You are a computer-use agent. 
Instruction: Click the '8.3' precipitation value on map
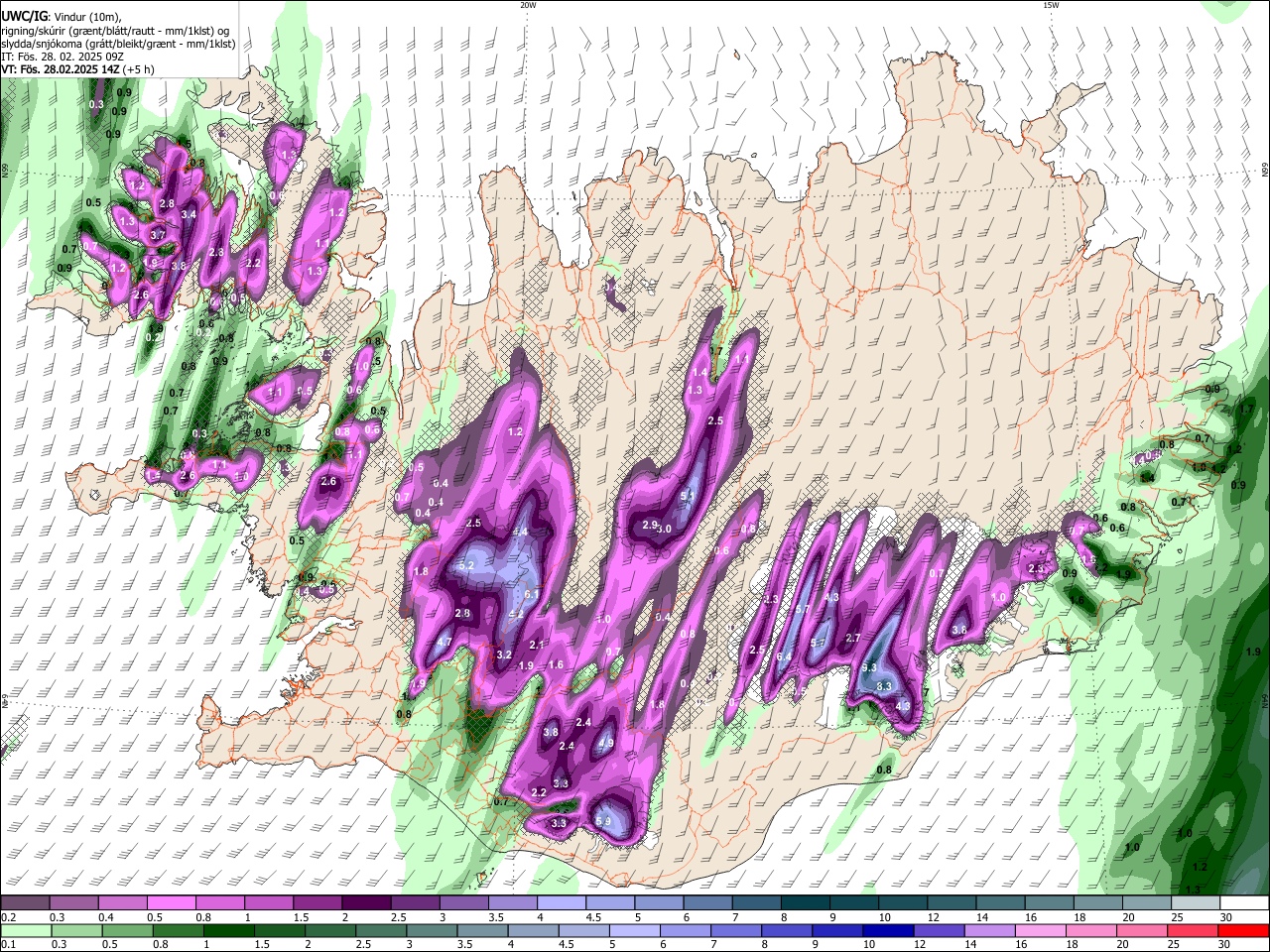pos(885,686)
